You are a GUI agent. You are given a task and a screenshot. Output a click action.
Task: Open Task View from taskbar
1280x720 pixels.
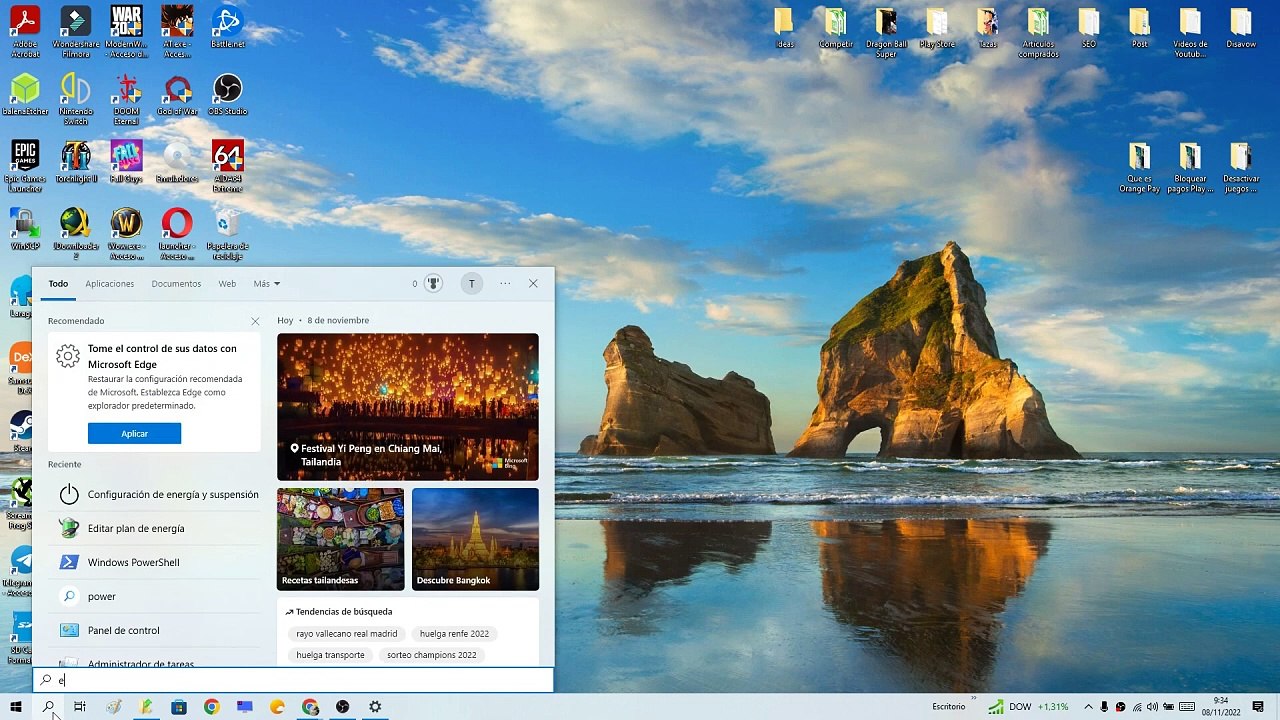[80, 707]
